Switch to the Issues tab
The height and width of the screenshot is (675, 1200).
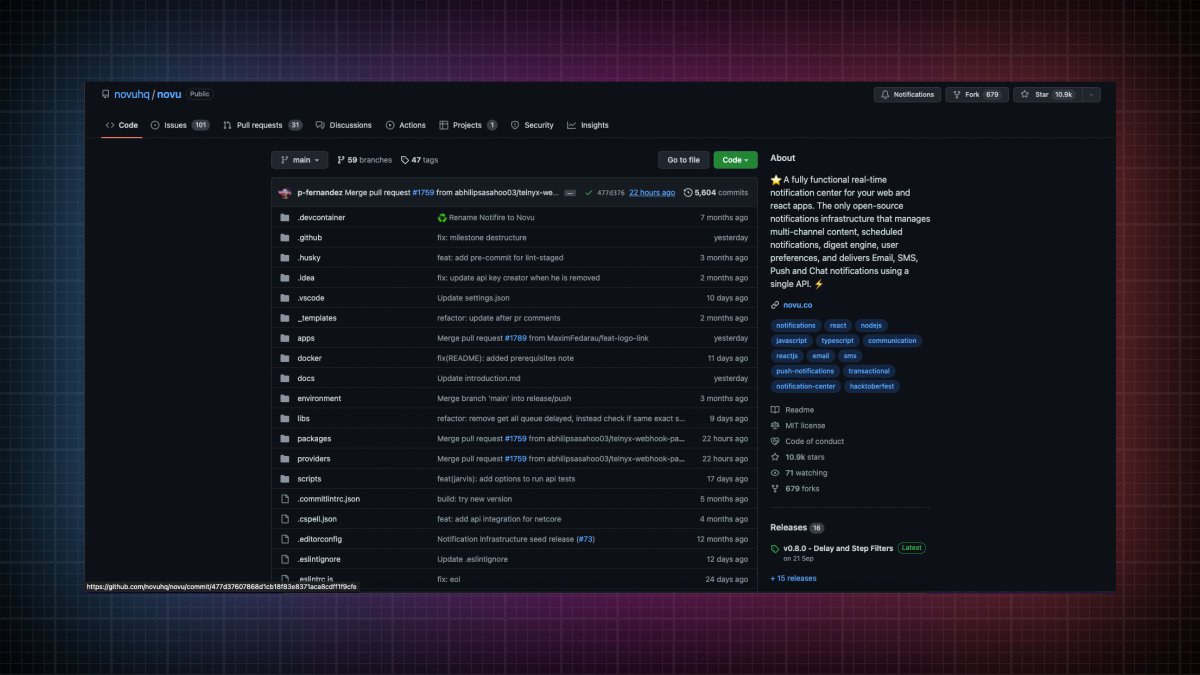pyautogui.click(x=177, y=125)
